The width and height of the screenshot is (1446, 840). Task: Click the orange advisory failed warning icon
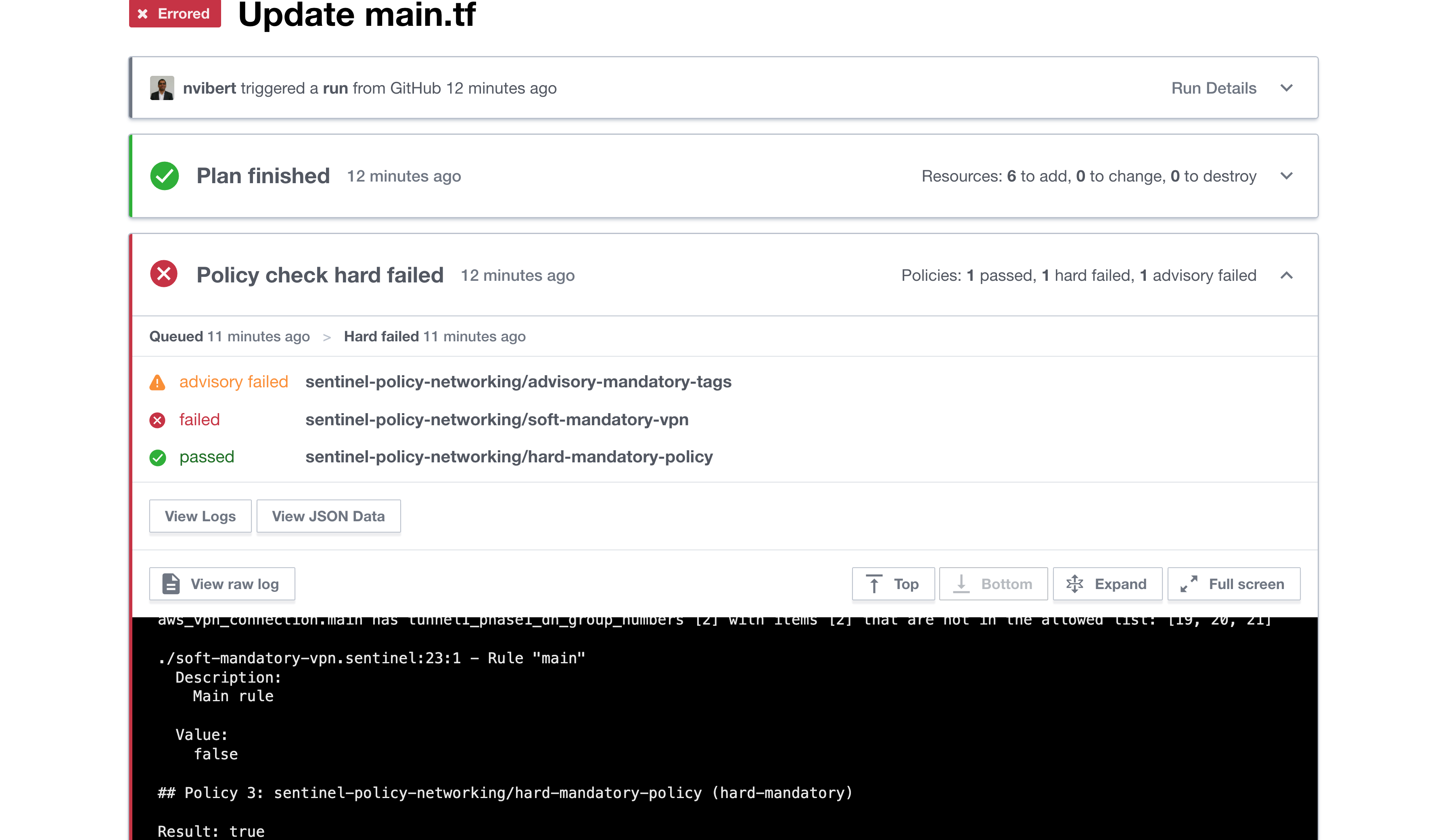(157, 382)
